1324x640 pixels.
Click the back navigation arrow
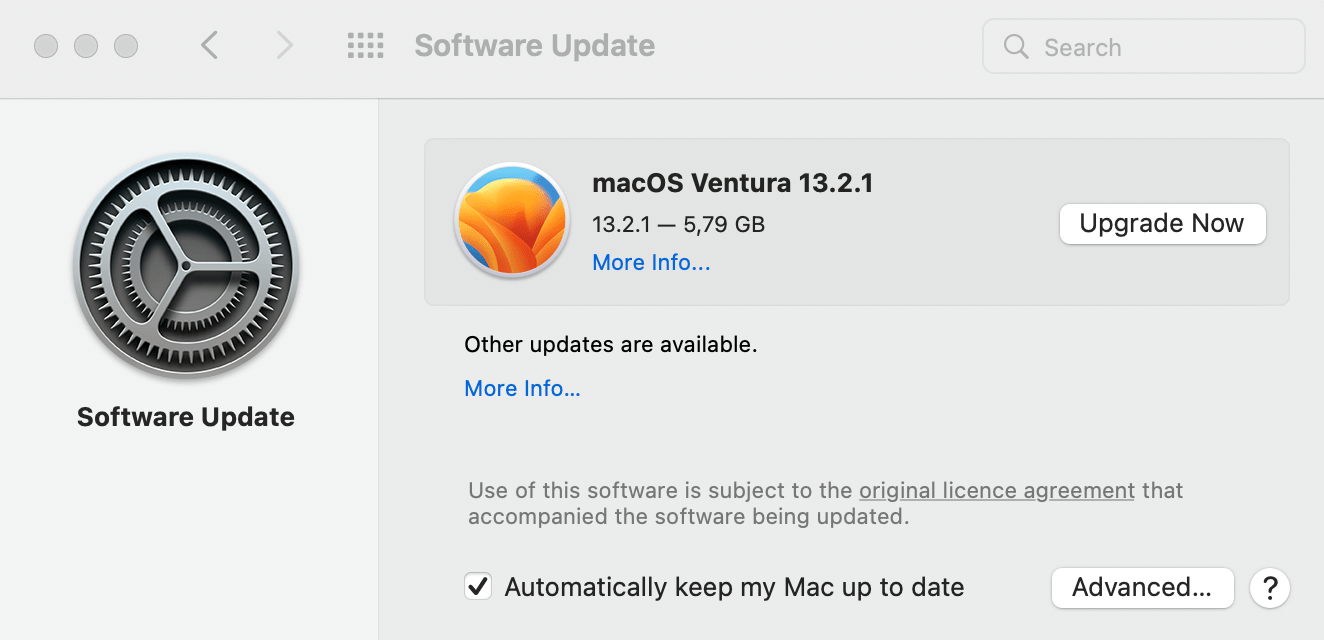click(208, 45)
